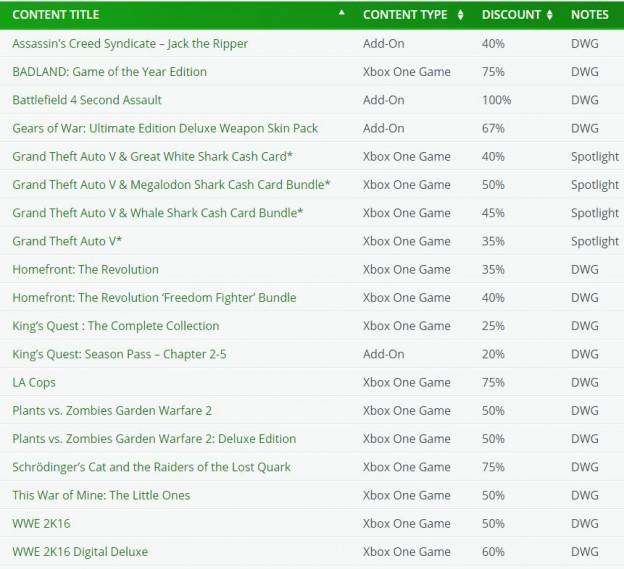624x569 pixels.
Task: Sort by Content Title column arrow
Action: tap(341, 13)
